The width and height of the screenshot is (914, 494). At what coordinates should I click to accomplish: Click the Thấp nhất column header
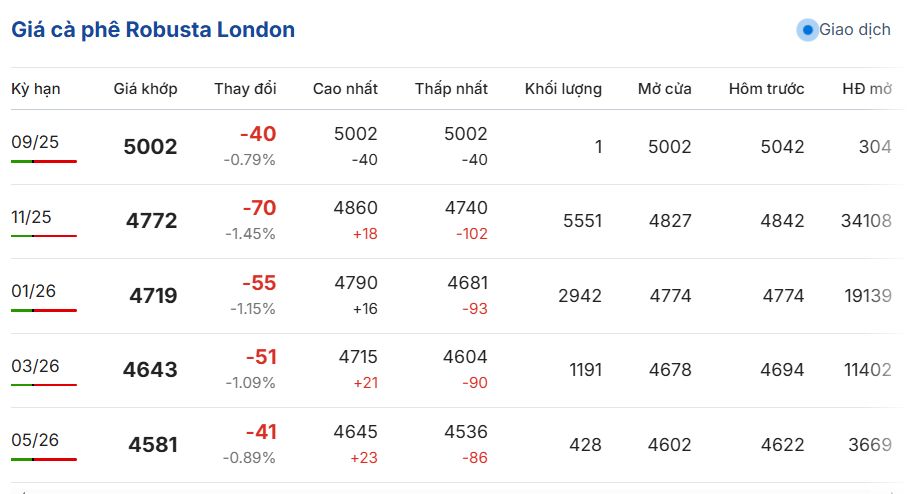[x=451, y=89]
